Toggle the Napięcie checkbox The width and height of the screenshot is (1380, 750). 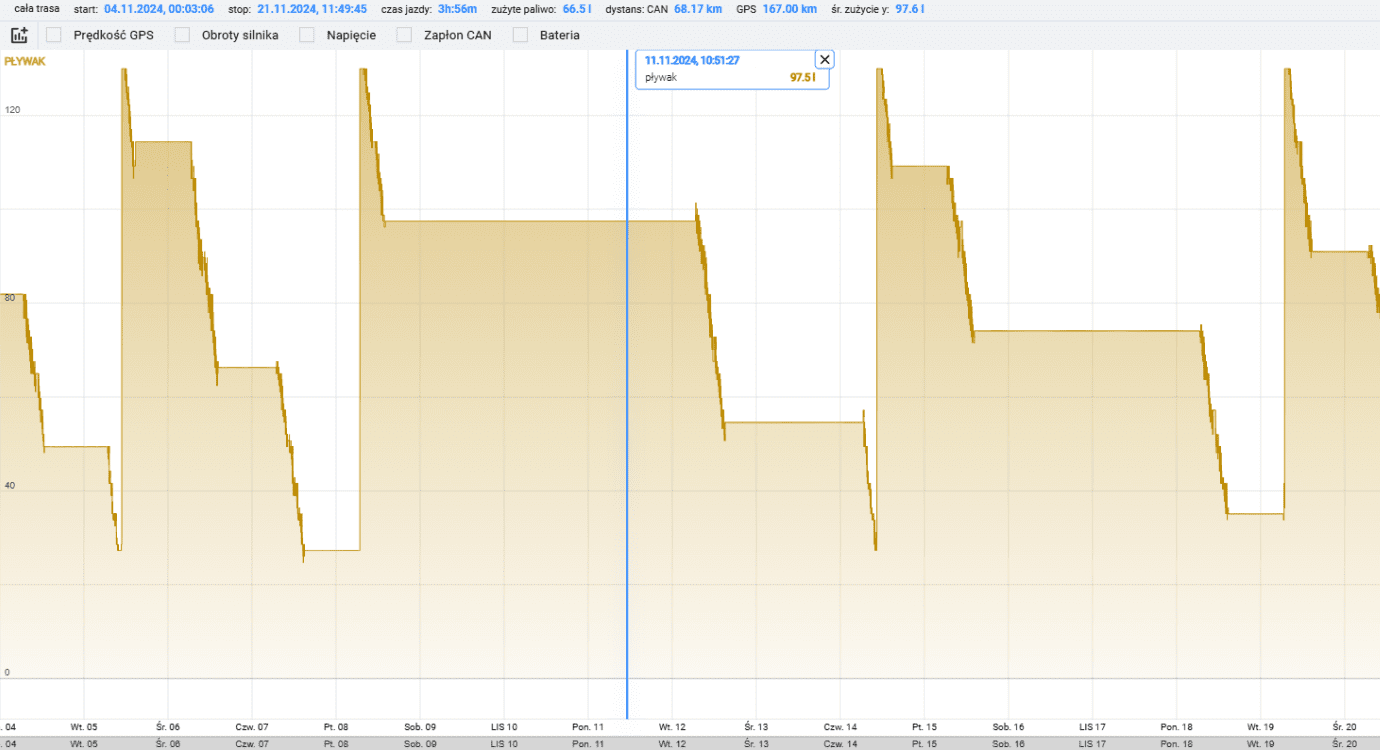coord(307,35)
